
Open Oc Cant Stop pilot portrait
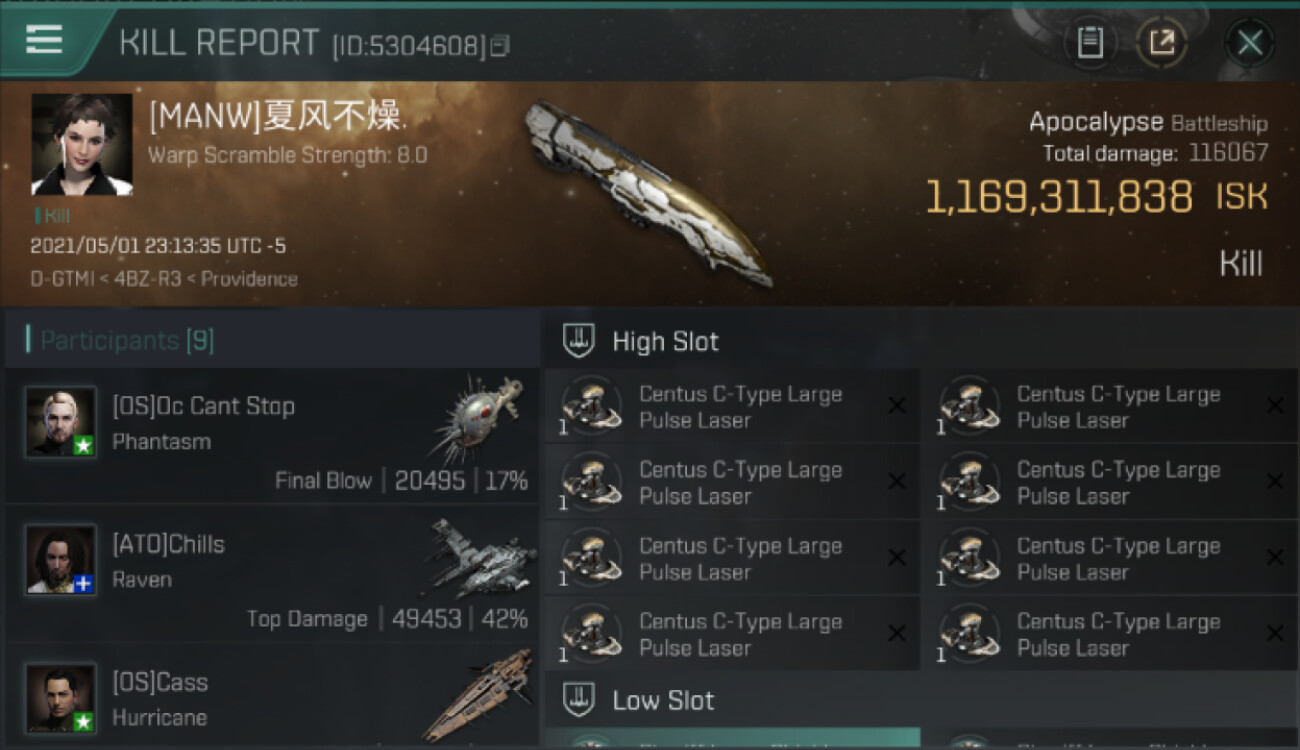(x=61, y=422)
